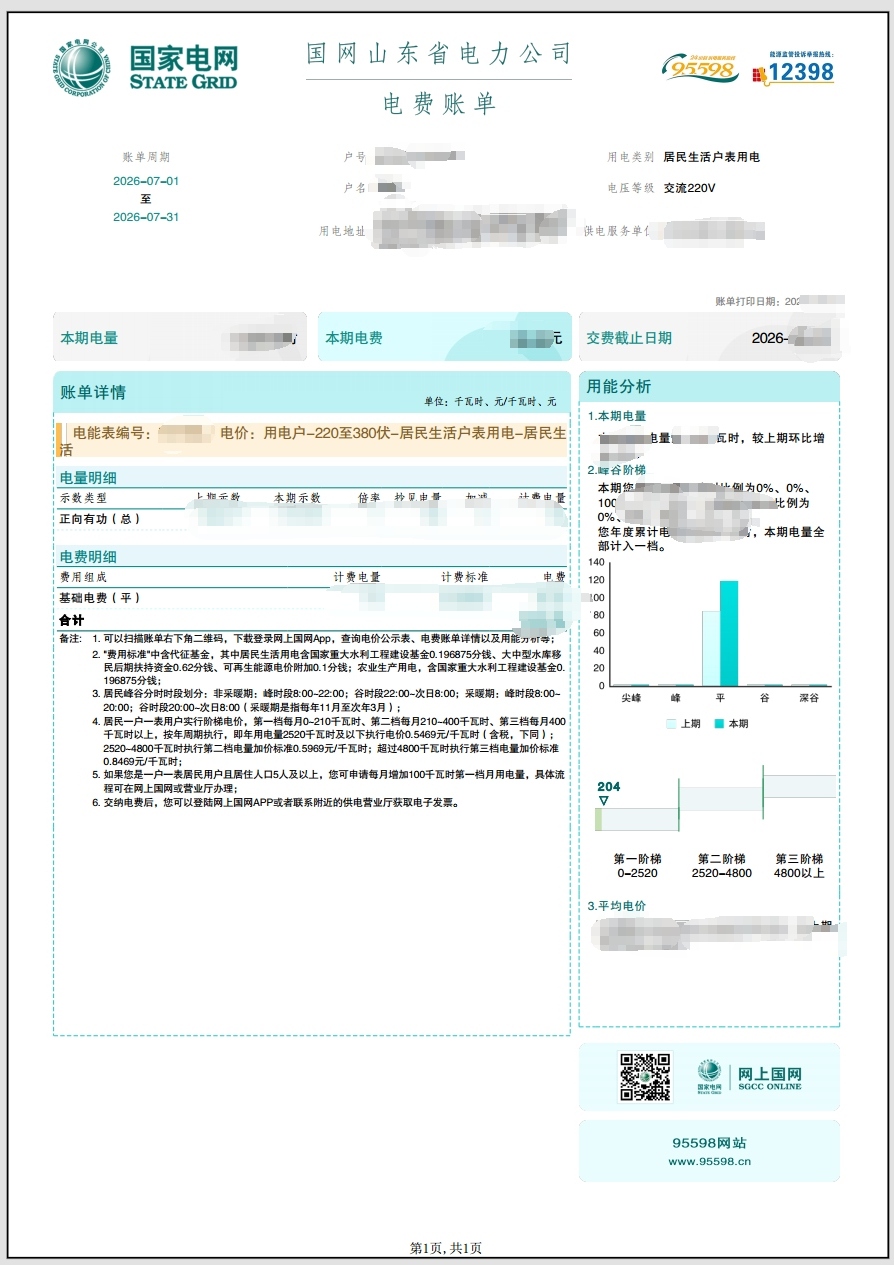Image resolution: width=894 pixels, height=1265 pixels.
Task: Click the 账单周期 label
Action: 146,157
